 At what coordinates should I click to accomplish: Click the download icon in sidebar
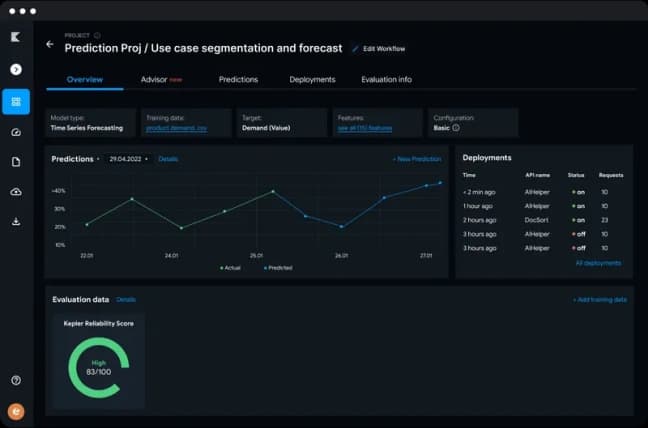16,221
